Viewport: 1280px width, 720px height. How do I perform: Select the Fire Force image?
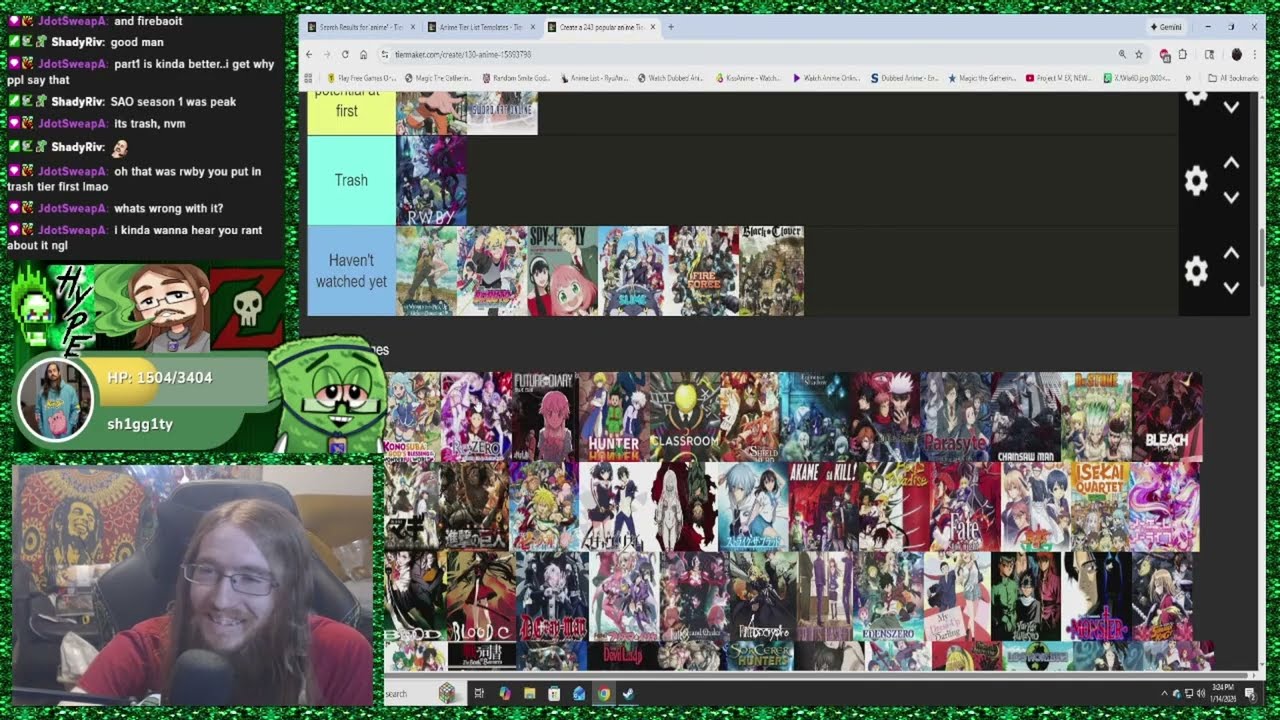click(x=704, y=271)
